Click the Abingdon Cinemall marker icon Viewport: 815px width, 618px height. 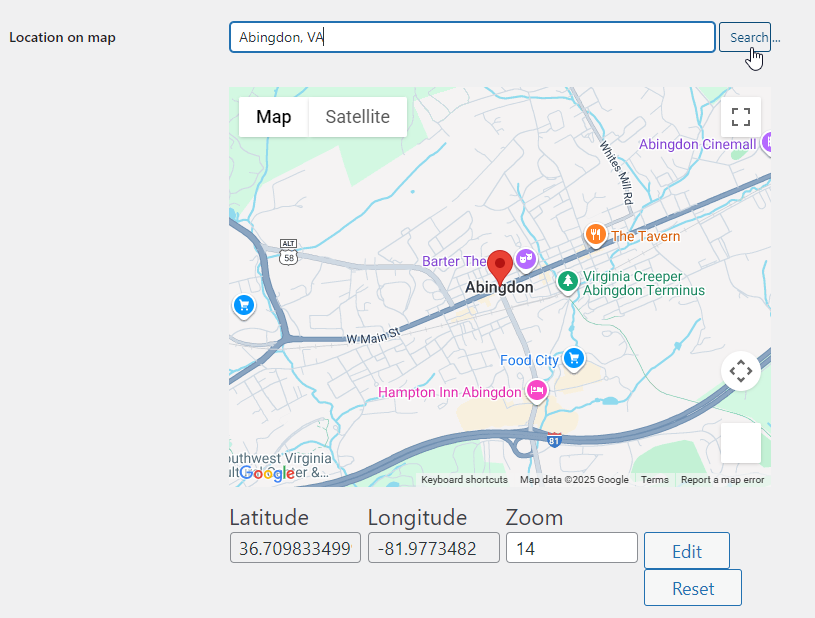tap(766, 144)
